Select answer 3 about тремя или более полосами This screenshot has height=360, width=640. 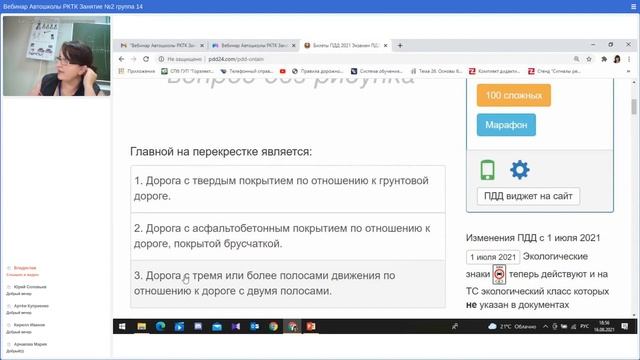[x=288, y=284]
